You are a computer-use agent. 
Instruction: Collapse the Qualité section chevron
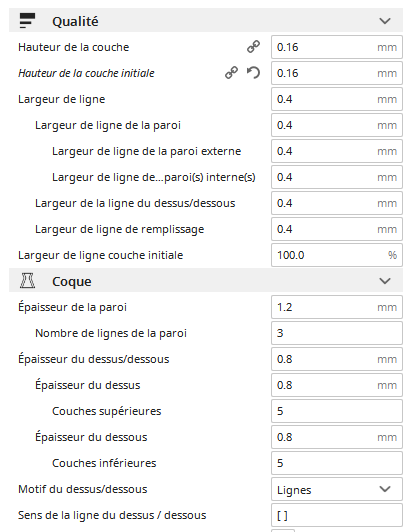pos(385,21)
